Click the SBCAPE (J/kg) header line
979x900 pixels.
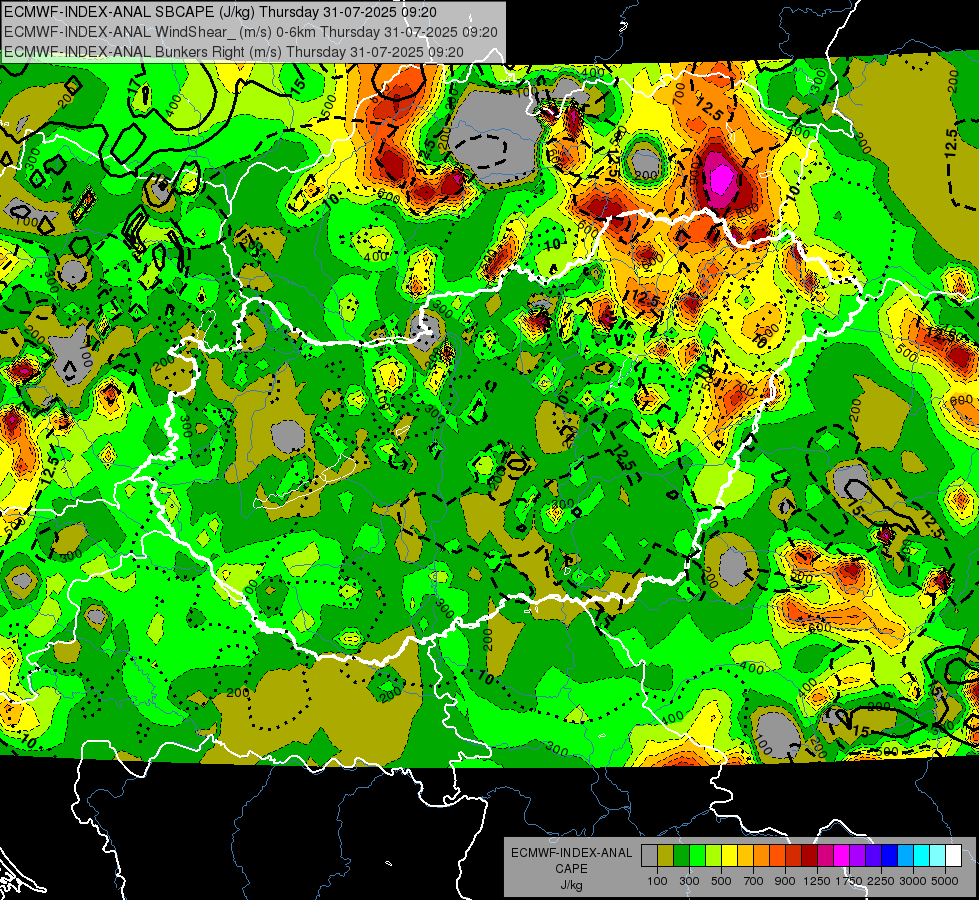(220, 12)
